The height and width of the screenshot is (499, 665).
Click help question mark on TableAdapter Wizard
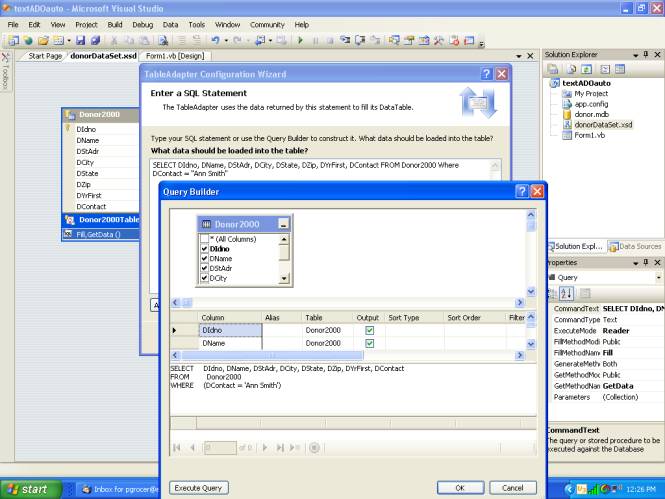[486, 74]
